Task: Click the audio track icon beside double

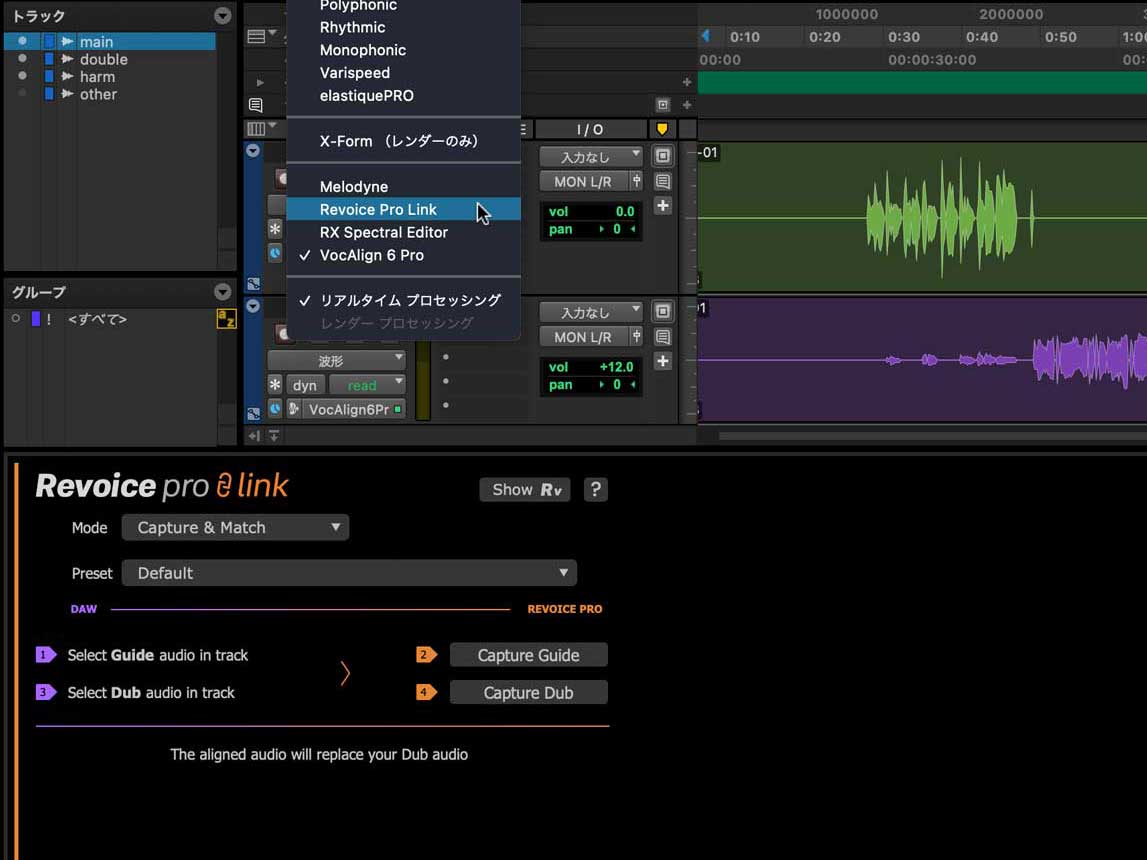Action: [x=67, y=59]
